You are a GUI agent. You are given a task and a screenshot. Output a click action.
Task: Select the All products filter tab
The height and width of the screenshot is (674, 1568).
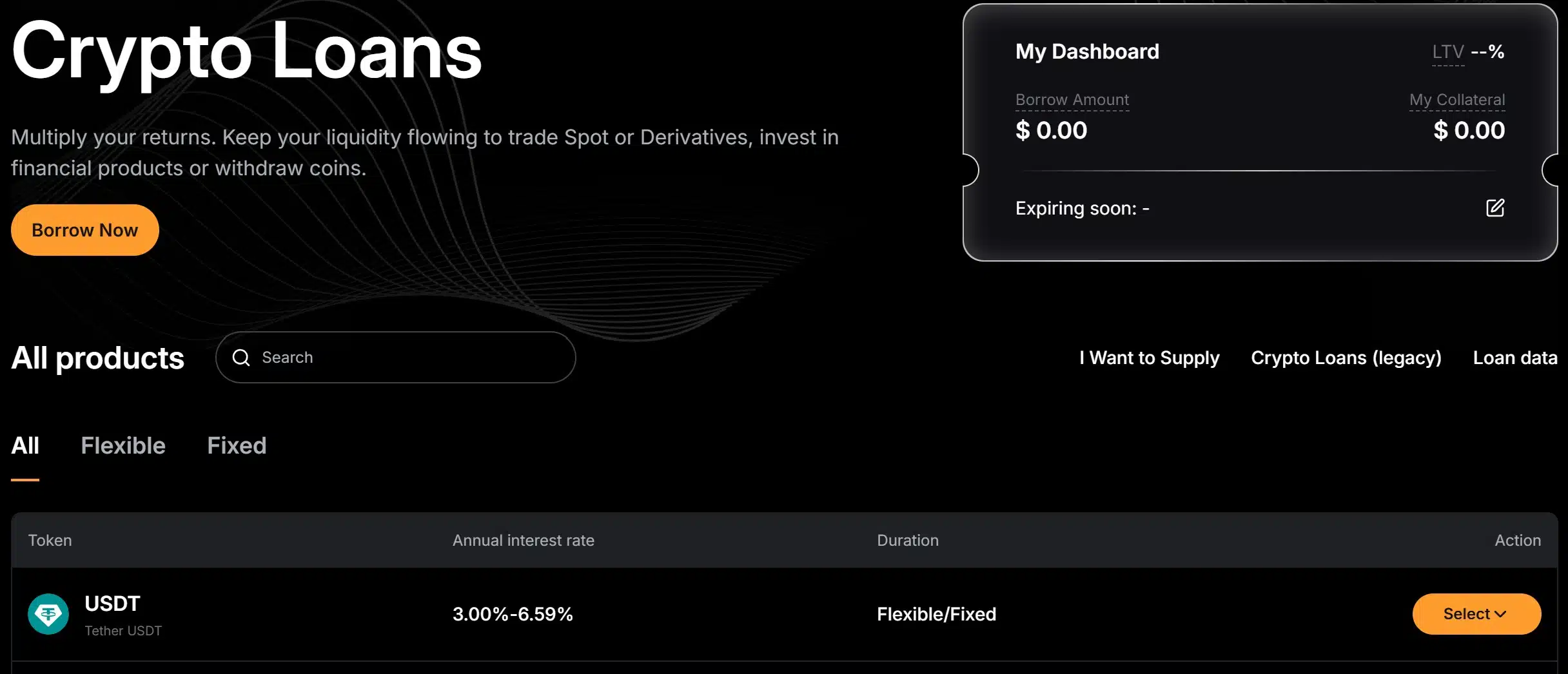pyautogui.click(x=24, y=446)
